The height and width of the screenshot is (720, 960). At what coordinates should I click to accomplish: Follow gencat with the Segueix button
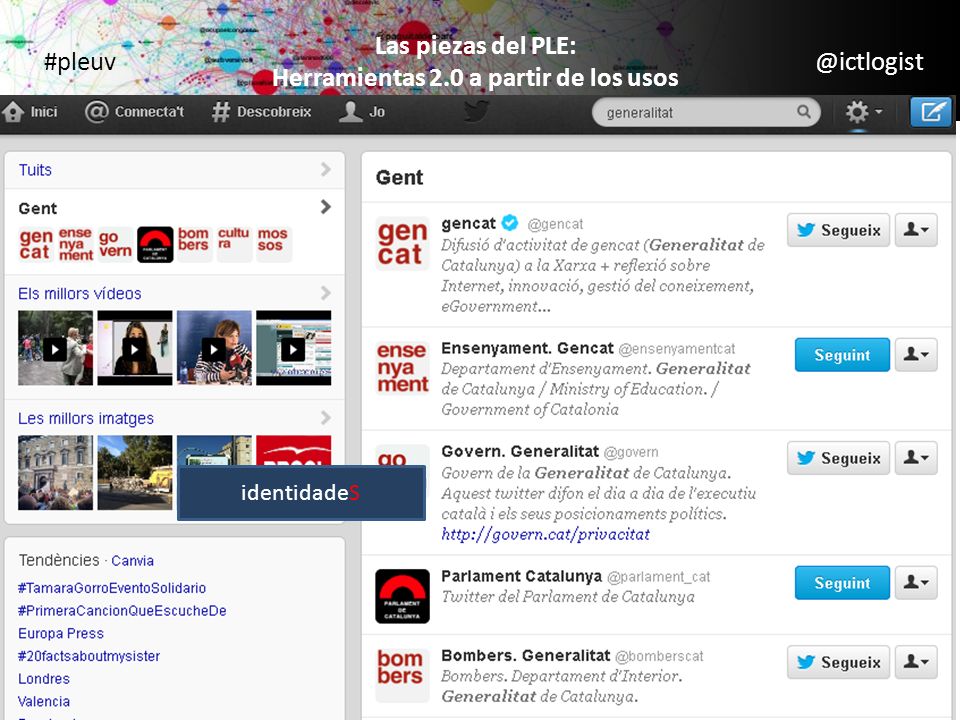[x=838, y=230]
